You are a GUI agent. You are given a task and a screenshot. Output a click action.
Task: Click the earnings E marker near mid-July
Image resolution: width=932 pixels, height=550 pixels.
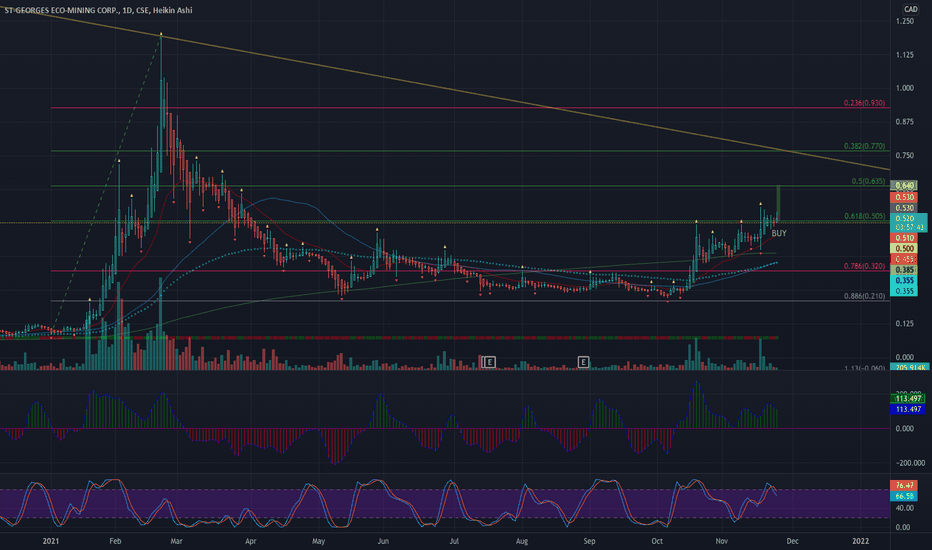click(489, 362)
